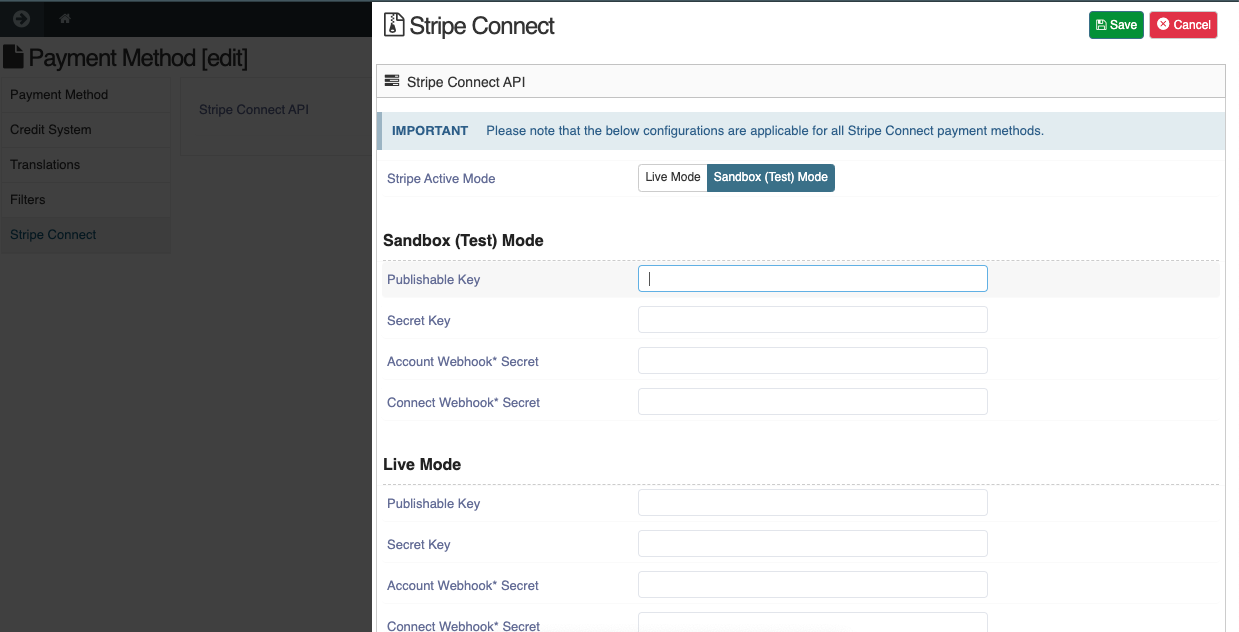Viewport: 1239px width, 632px height.
Task: Click the Stripe Connect API panel header
Action: (800, 82)
